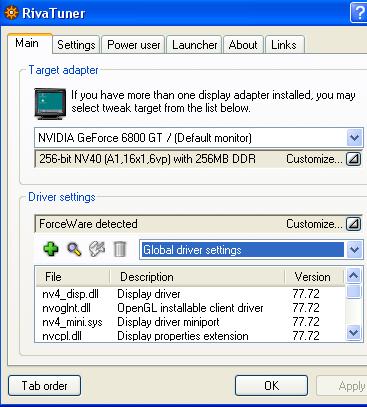Open the Launcher tab
The image size is (367, 407).
195,45
